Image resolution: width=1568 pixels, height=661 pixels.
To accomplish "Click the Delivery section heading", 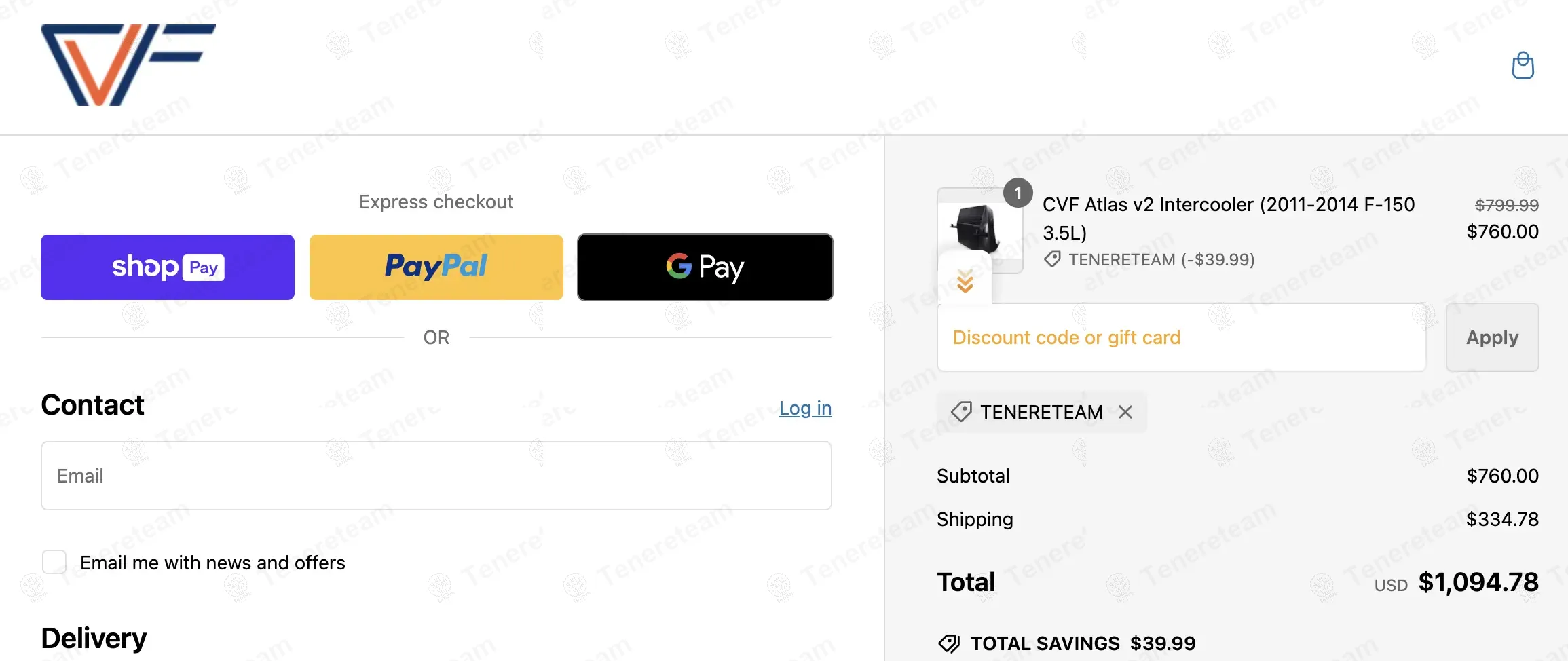I will (94, 638).
